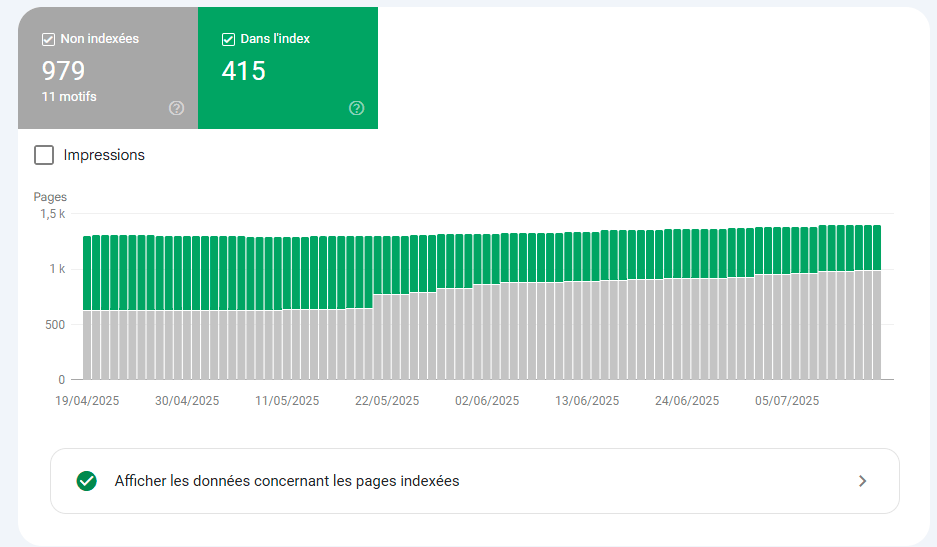Click green checkmark icon beside Afficher les données
This screenshot has width=937, height=547.
click(87, 481)
